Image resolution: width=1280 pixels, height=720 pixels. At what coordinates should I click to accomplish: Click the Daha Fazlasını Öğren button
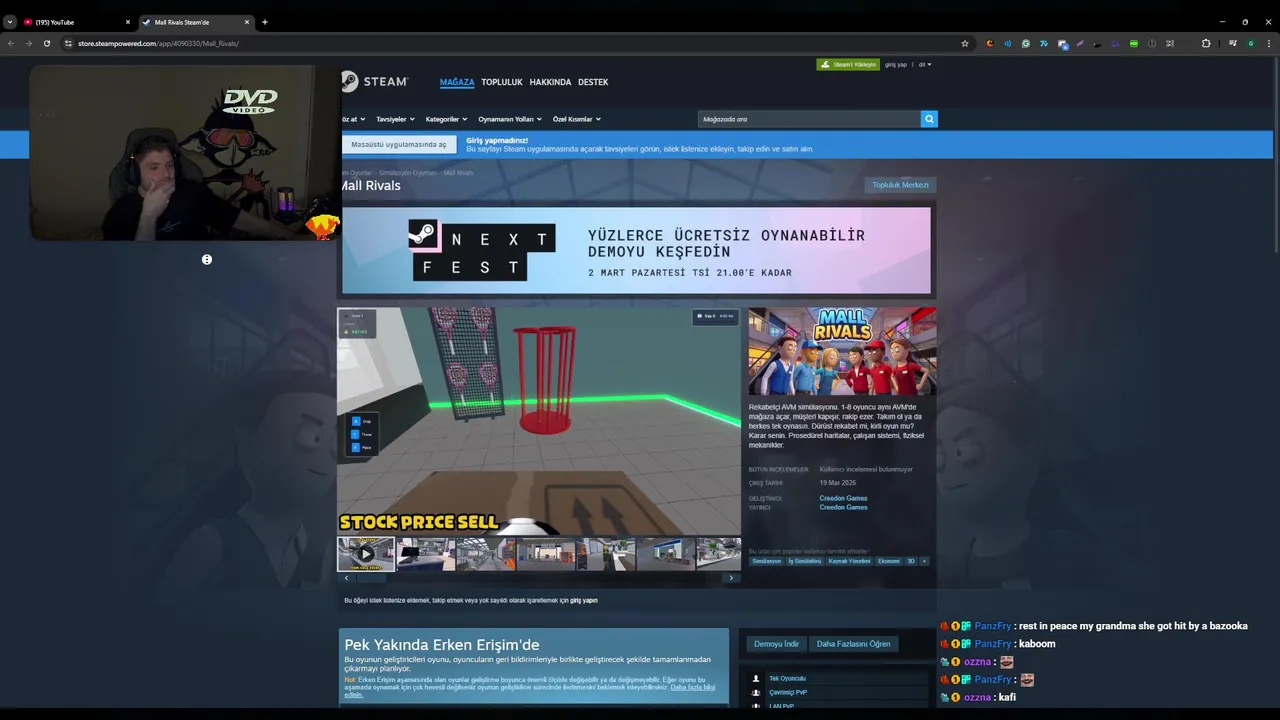[x=853, y=644]
